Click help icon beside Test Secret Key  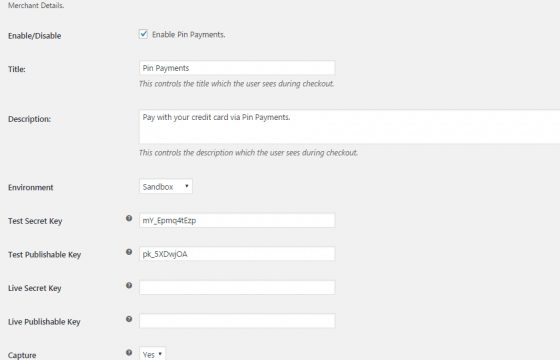click(129, 218)
